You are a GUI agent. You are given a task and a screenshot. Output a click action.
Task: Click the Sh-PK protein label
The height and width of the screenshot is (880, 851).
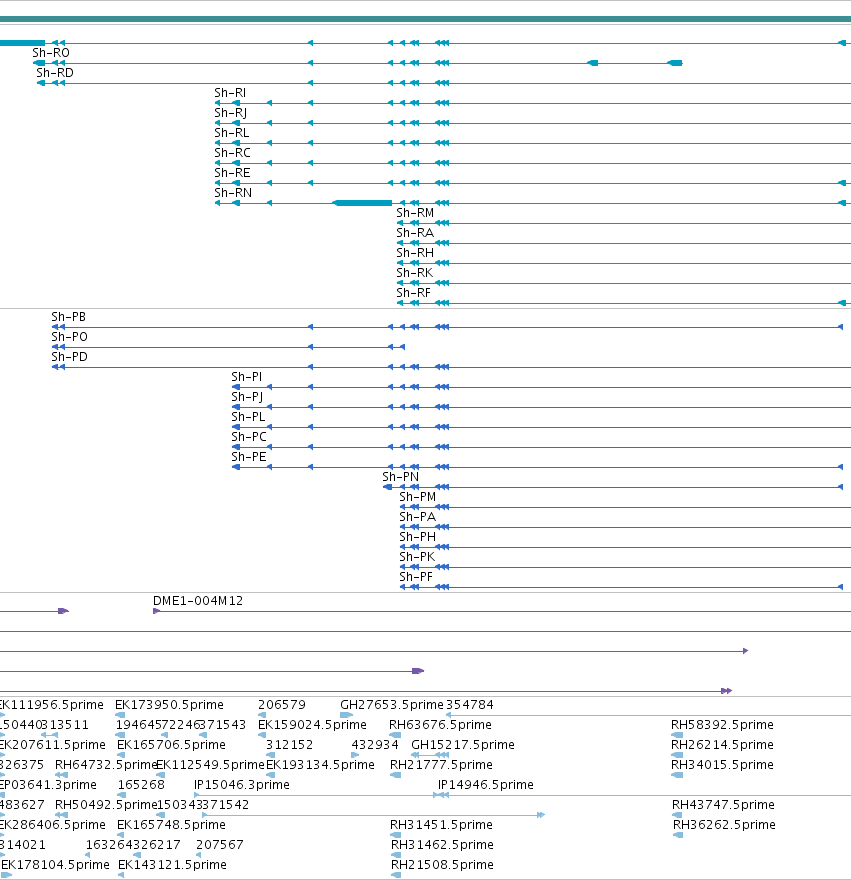click(417, 557)
